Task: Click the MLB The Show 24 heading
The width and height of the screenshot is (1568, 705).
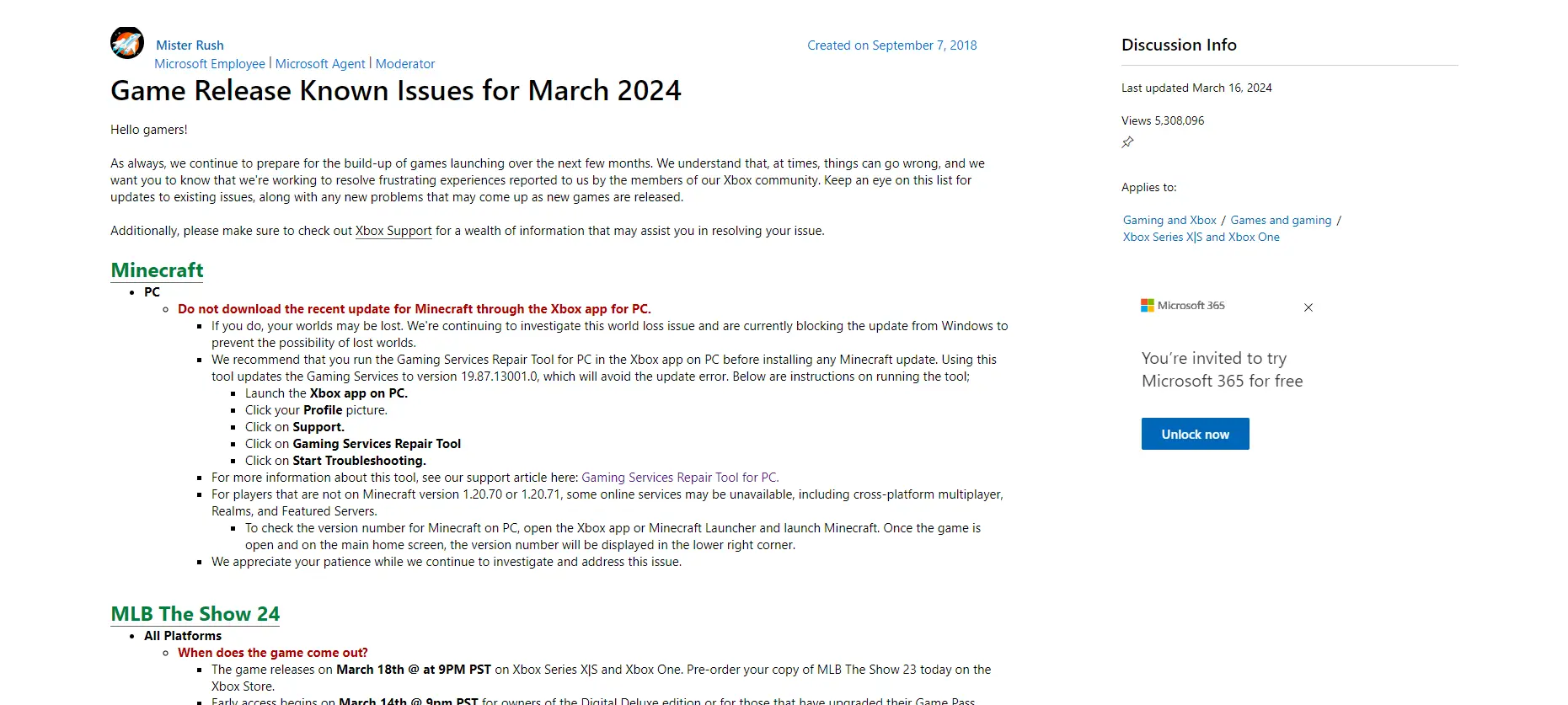Action: (195, 614)
